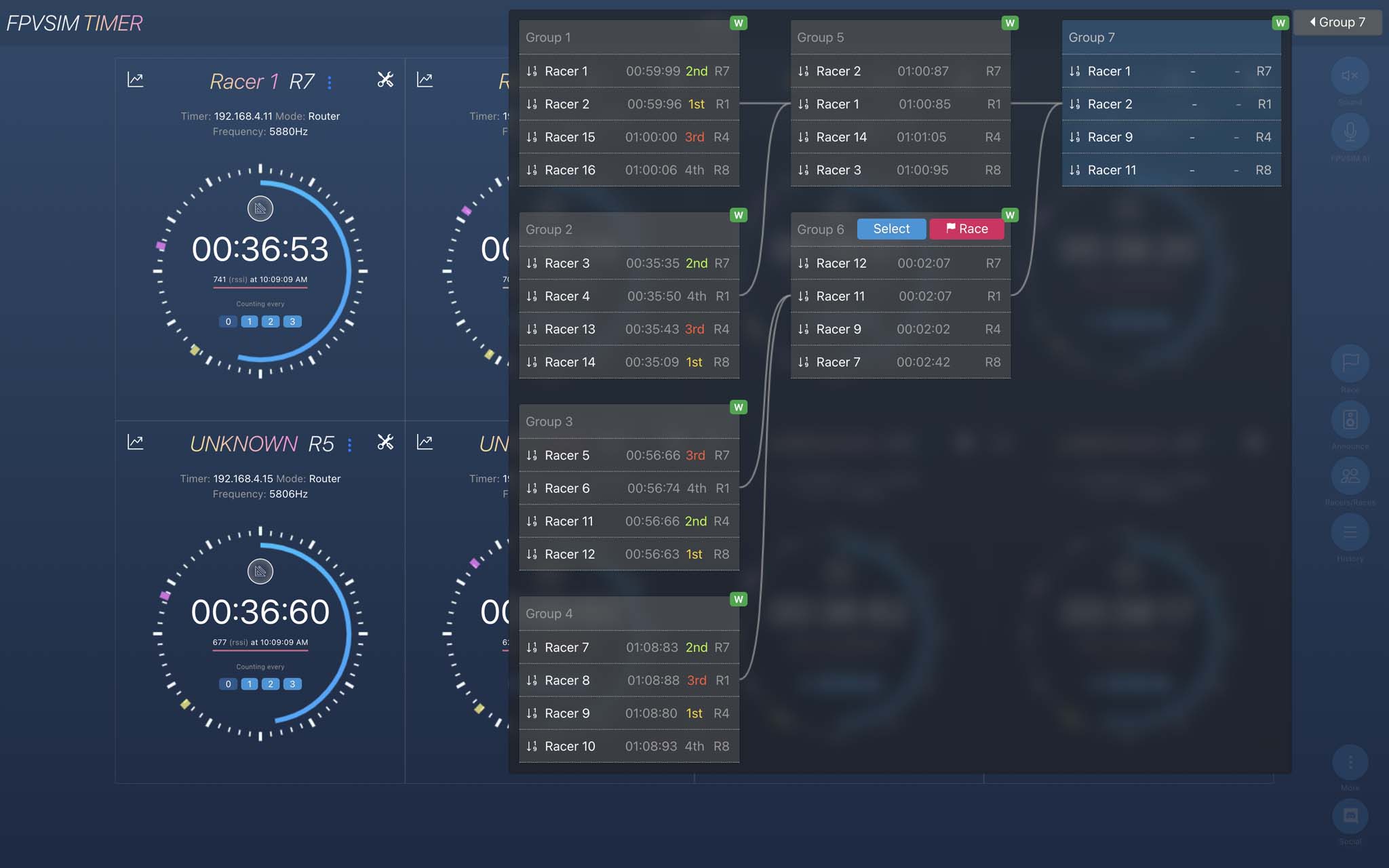Toggle the green W badge on Group 4
The width and height of the screenshot is (1389, 868).
739,599
